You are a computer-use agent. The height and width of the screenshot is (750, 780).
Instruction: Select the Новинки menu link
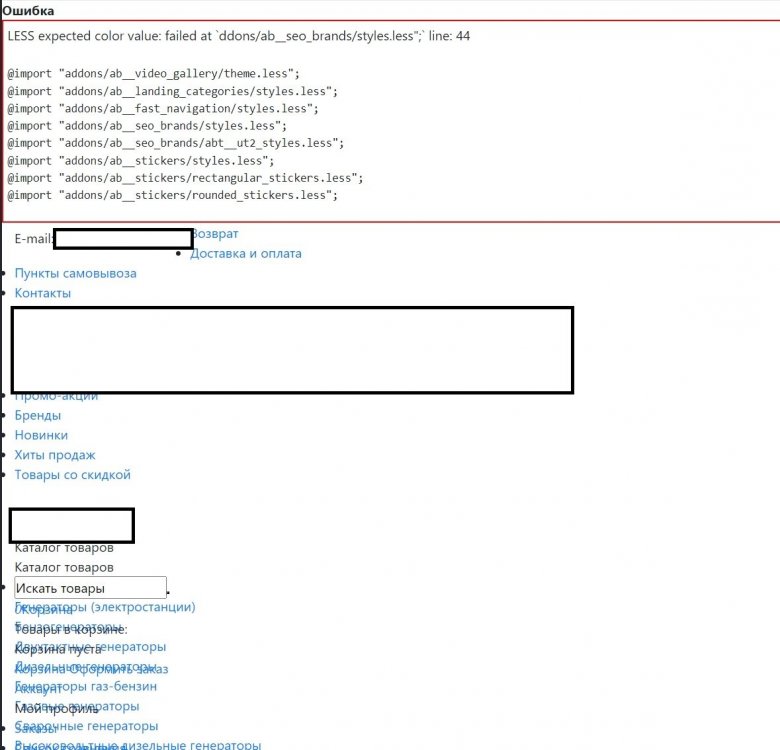pyautogui.click(x=41, y=435)
